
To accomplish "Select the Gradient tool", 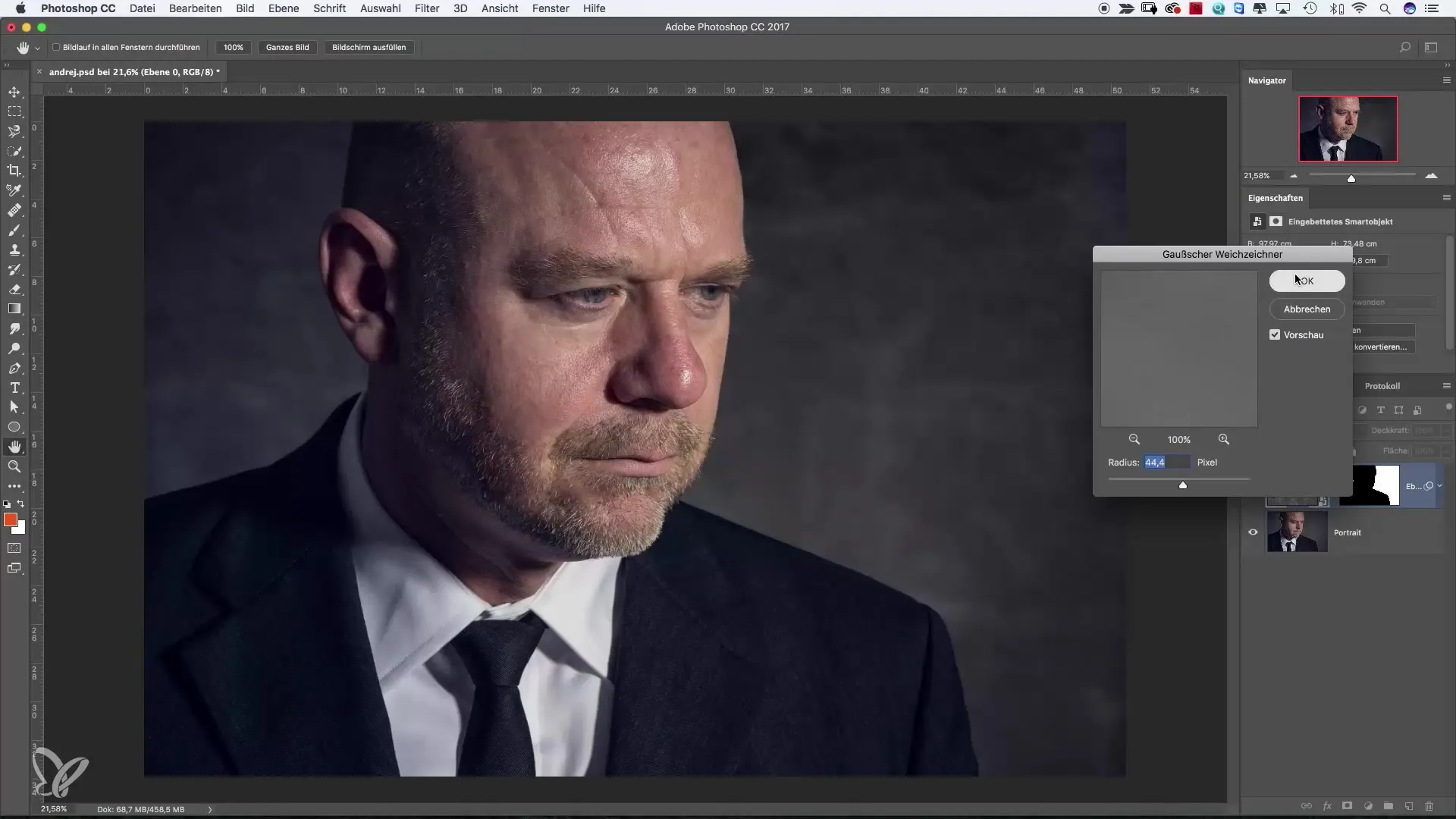I will (14, 309).
